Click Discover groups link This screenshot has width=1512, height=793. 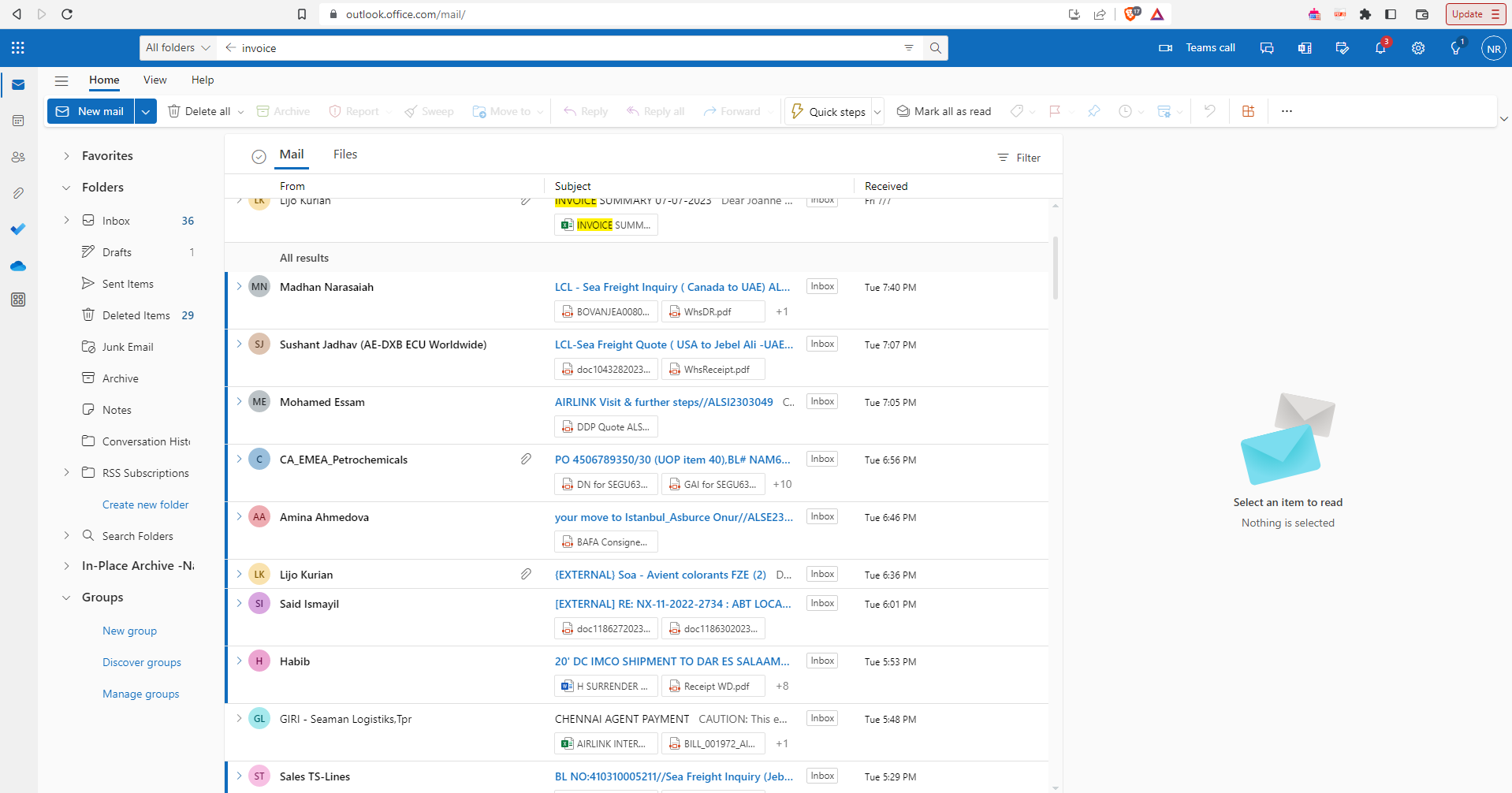(x=142, y=662)
